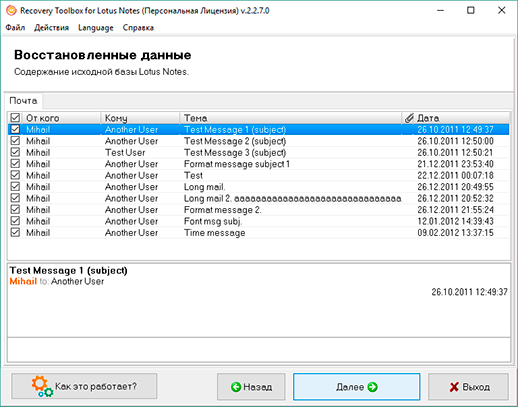Open the Файл menu
The height and width of the screenshot is (407, 518).
pyautogui.click(x=15, y=27)
